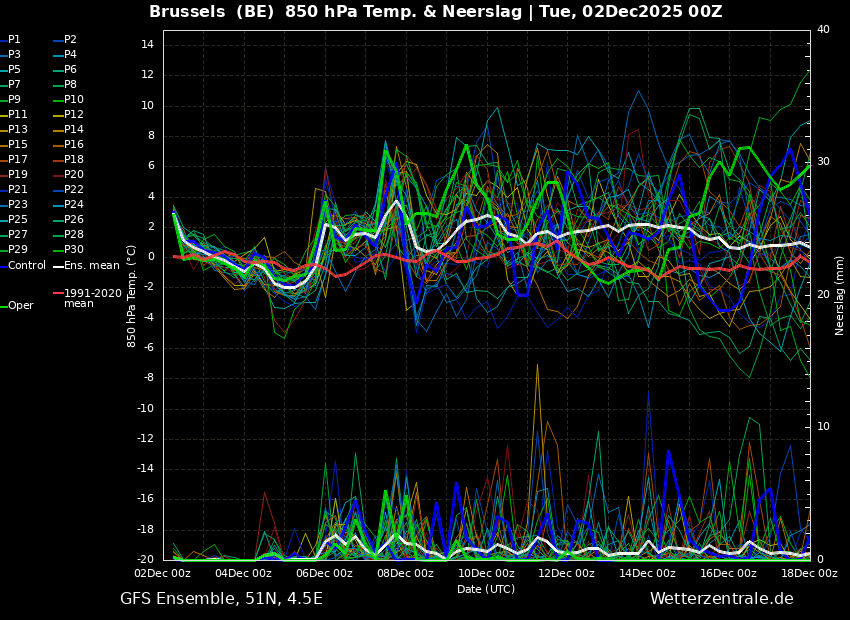850x620 pixels.
Task: Click the red 1991-2020 mean line swatch
Action: point(58,294)
